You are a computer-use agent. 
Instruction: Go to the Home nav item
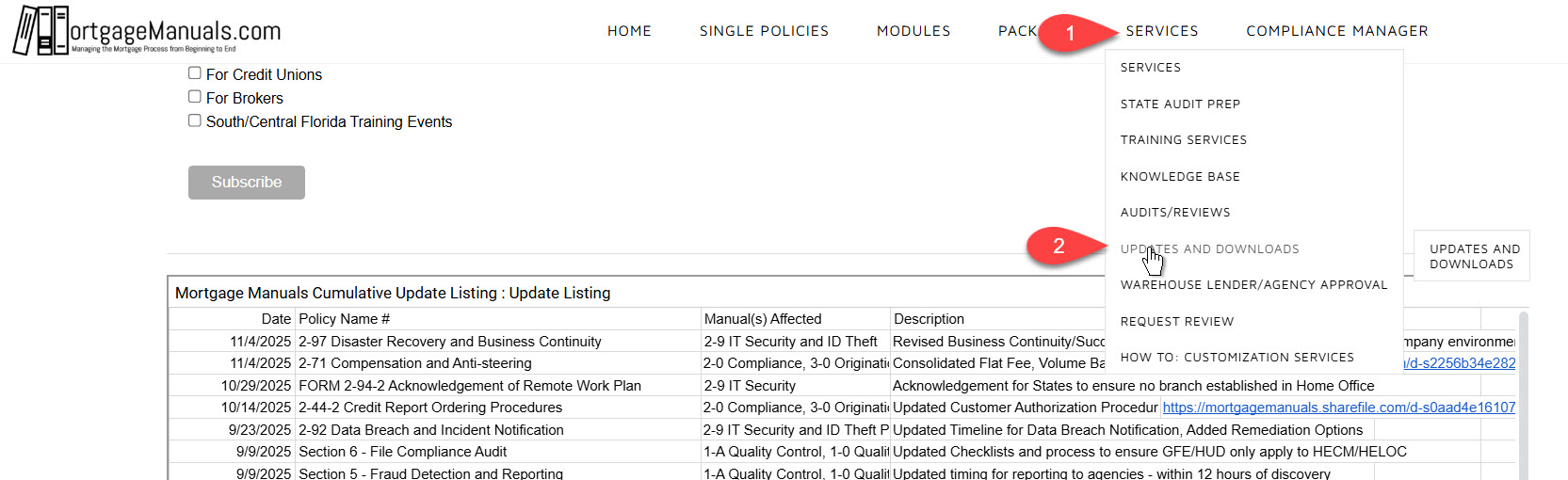point(629,31)
